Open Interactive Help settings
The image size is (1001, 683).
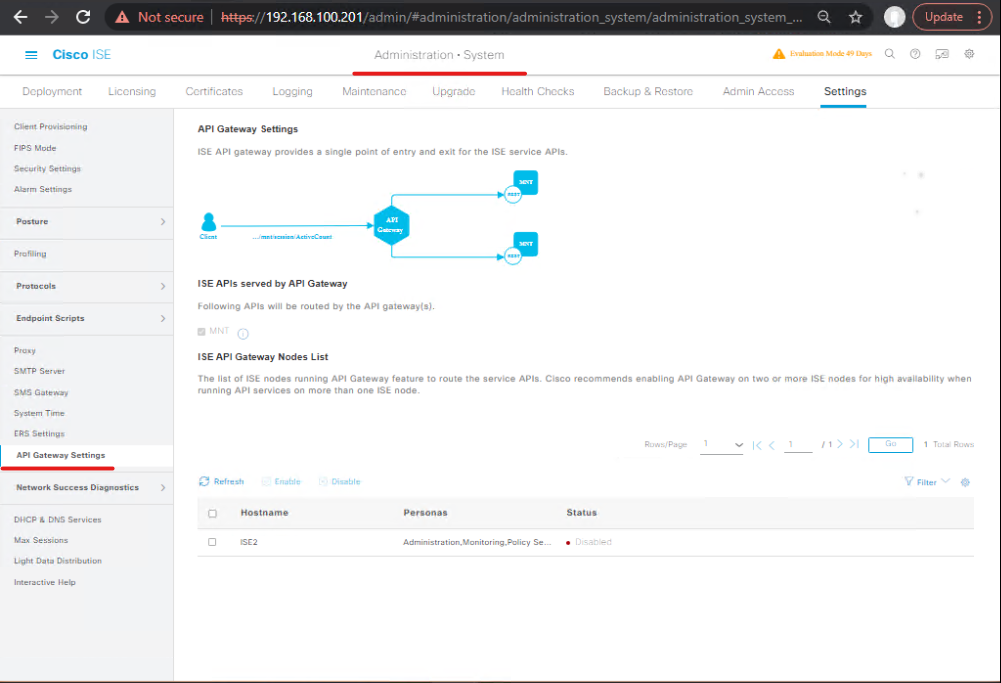45,582
